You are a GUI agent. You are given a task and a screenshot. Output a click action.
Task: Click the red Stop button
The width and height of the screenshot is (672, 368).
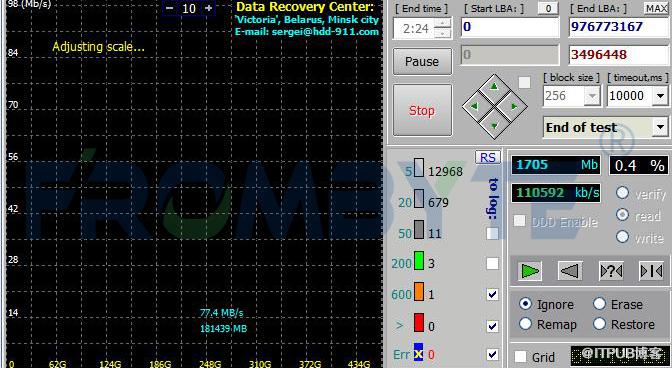coord(422,111)
